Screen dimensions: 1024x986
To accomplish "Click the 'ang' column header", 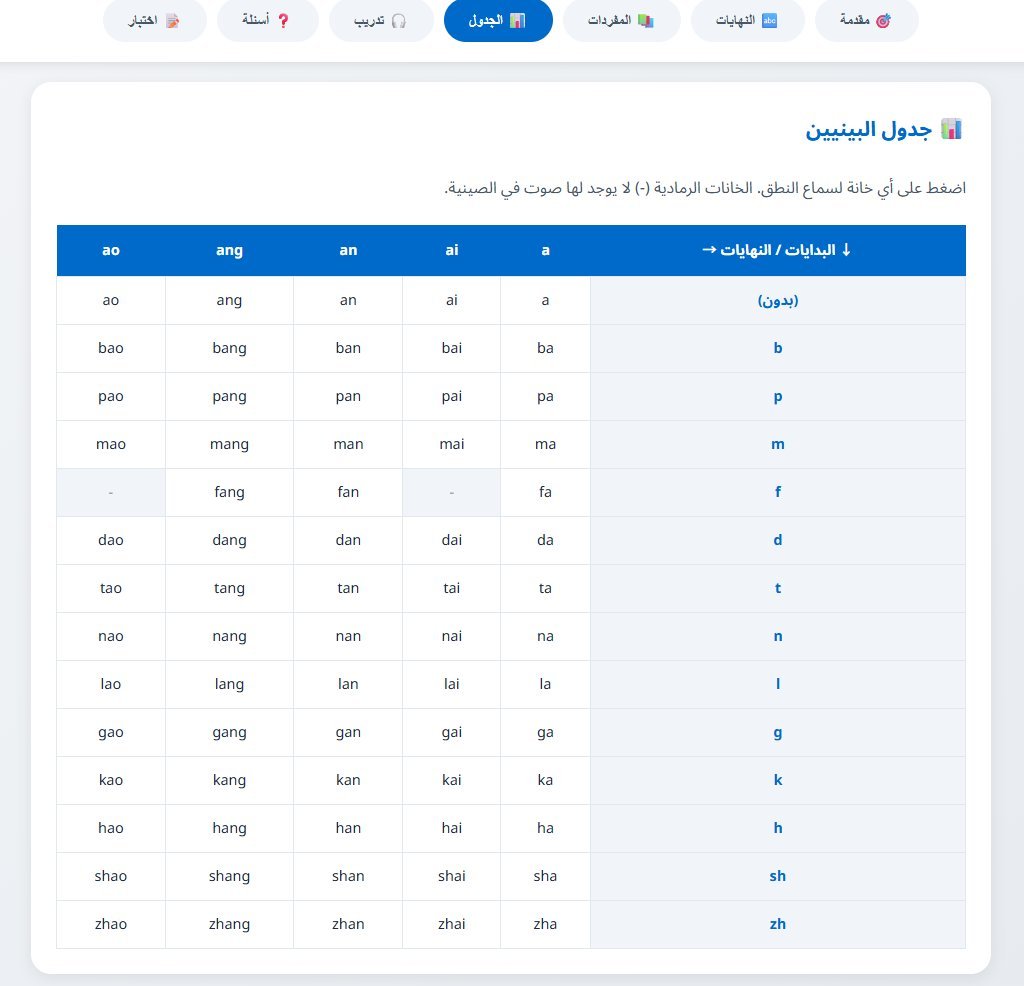I will click(229, 250).
